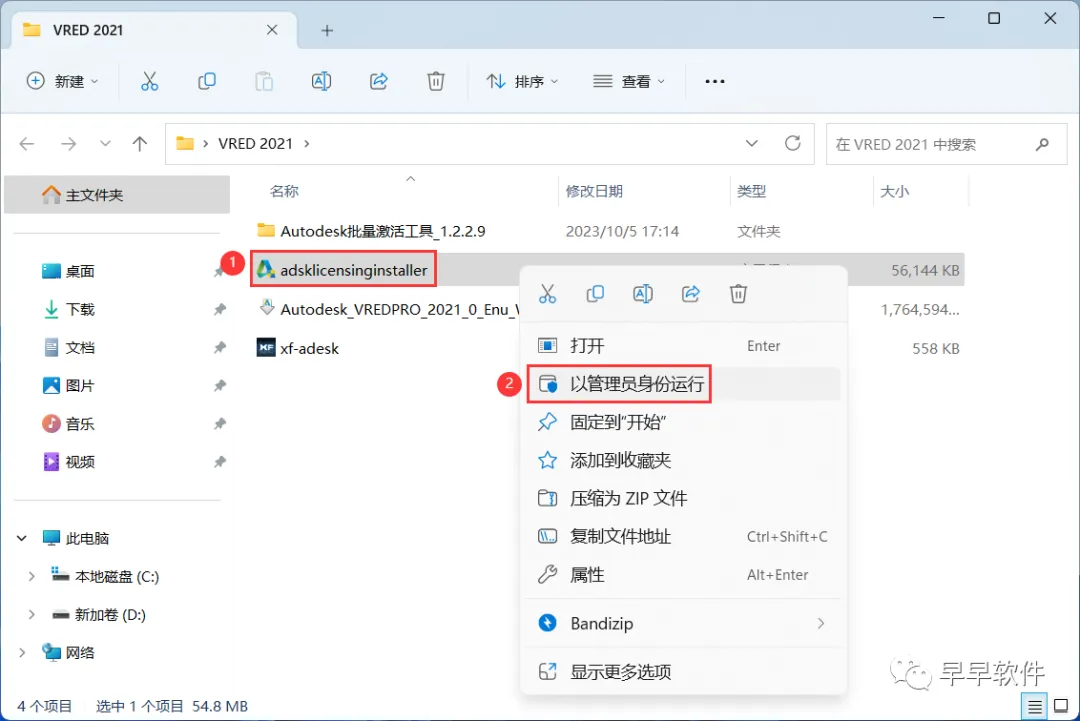Choose 压缩为 ZIP 文件 option
This screenshot has height=721, width=1080.
(x=683, y=498)
